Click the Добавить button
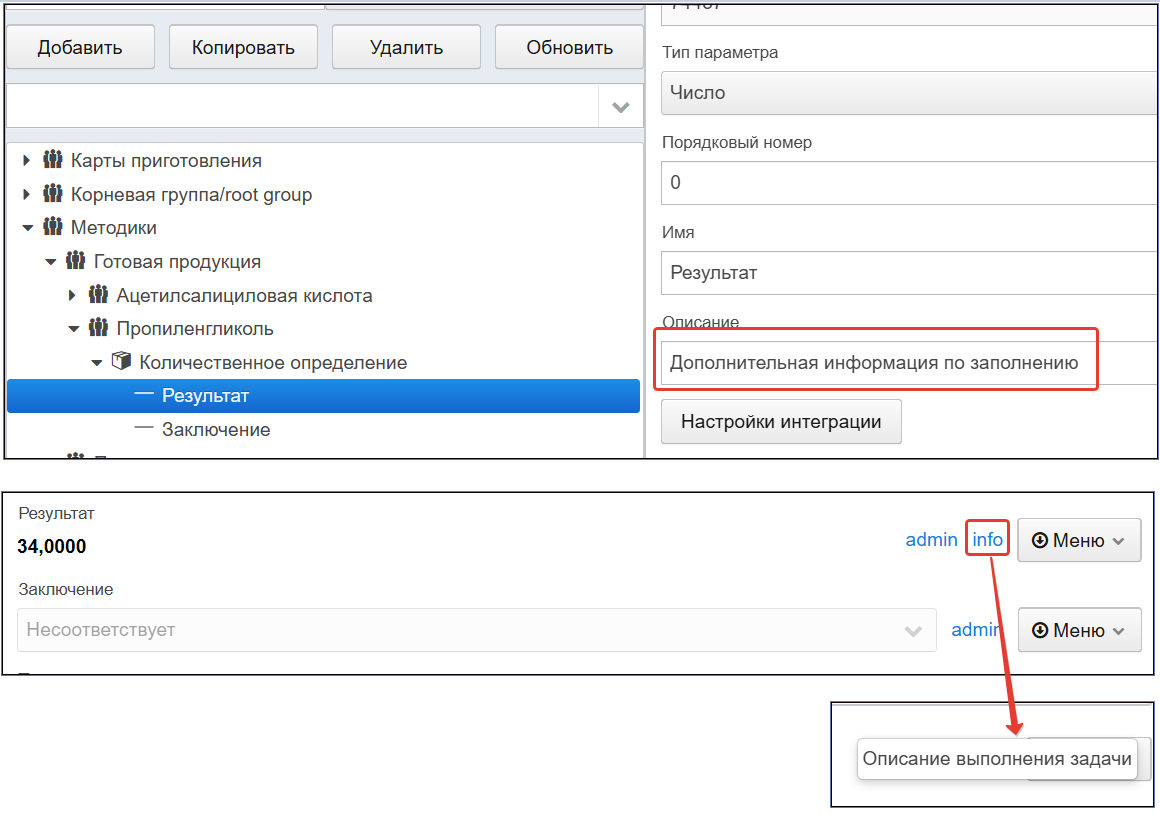The height and width of the screenshot is (814, 1160). (x=80, y=47)
